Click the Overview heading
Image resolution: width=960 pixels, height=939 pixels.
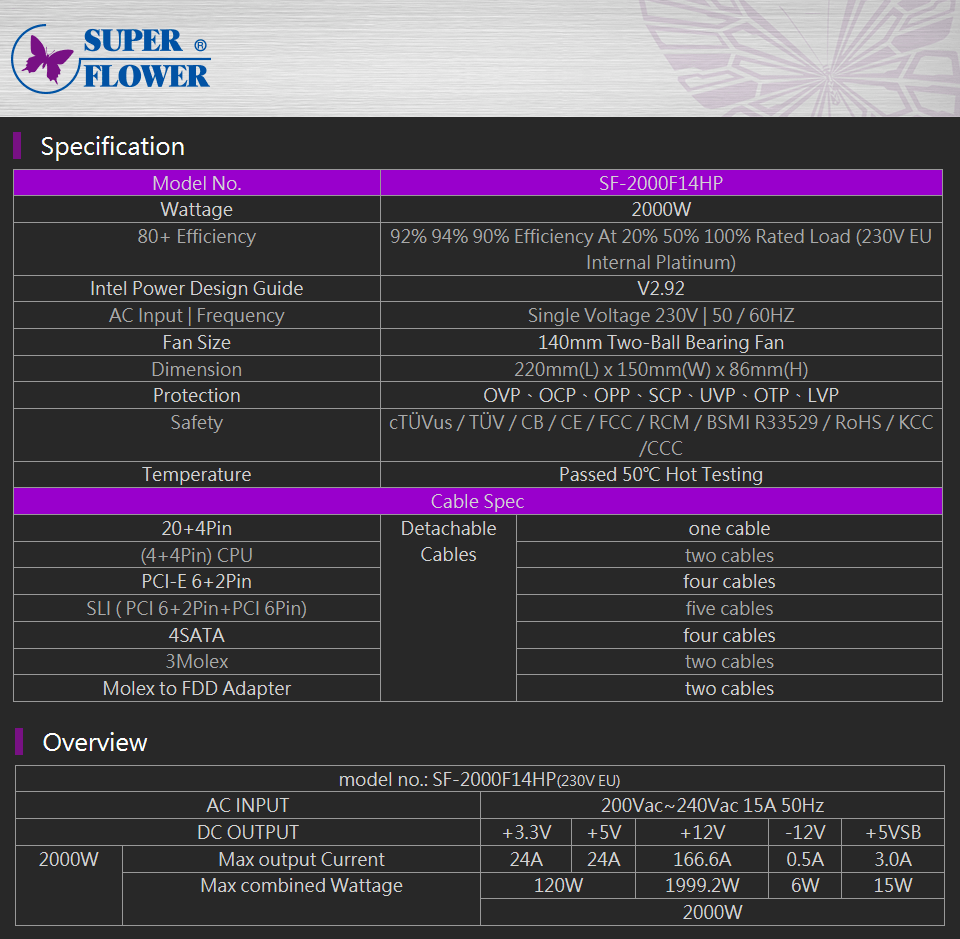click(95, 743)
